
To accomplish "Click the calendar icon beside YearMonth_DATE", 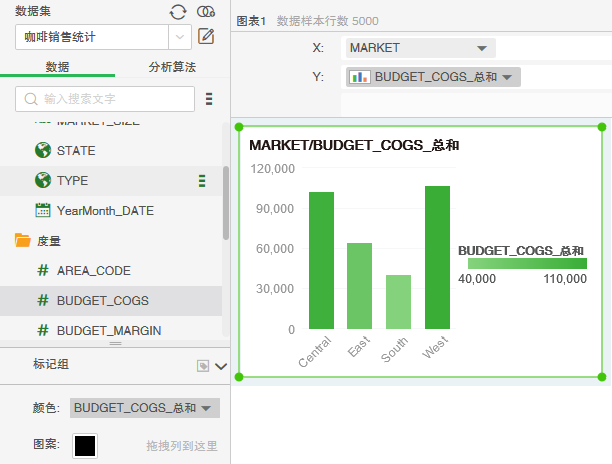I will pos(43,210).
